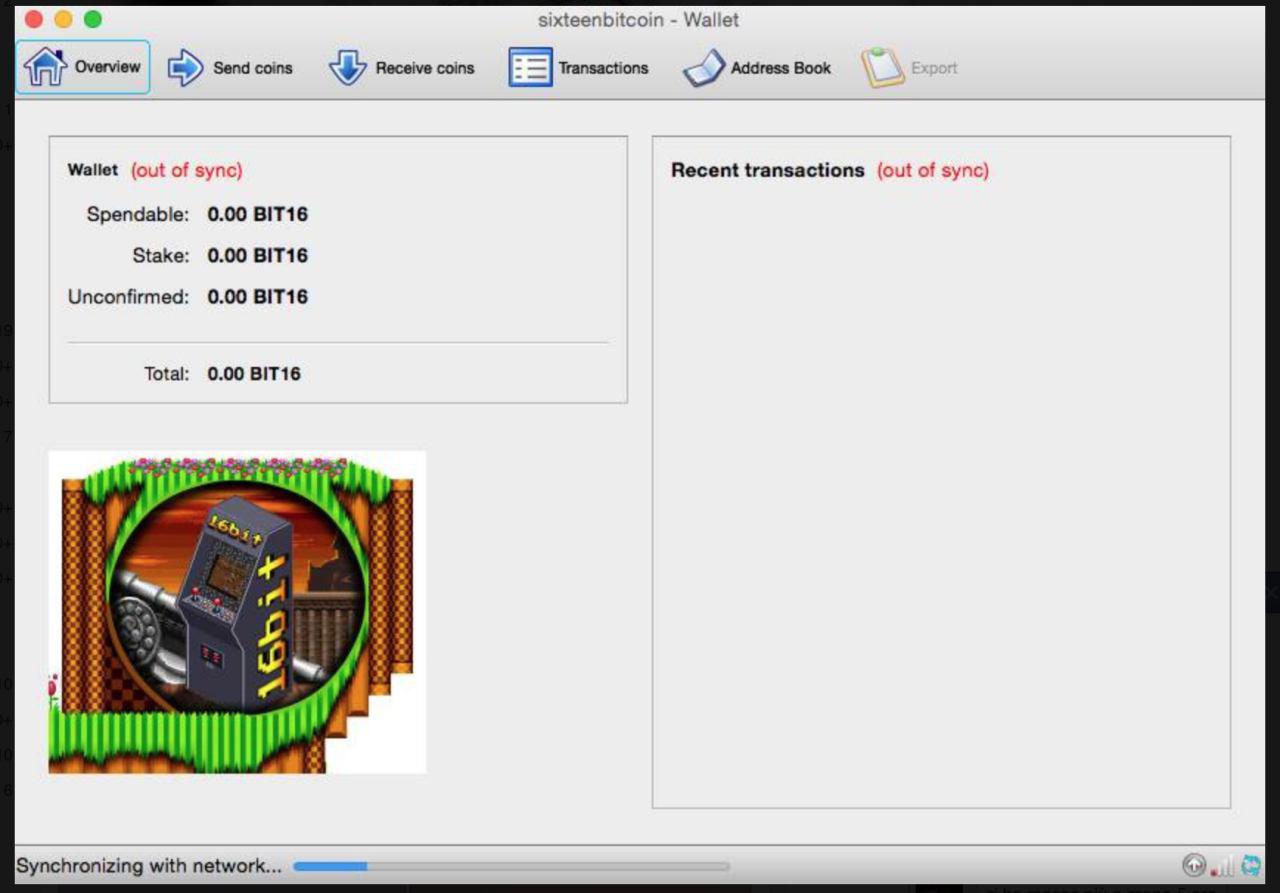1280x893 pixels.
Task: Click the Stake balance value
Action: pyautogui.click(x=258, y=255)
